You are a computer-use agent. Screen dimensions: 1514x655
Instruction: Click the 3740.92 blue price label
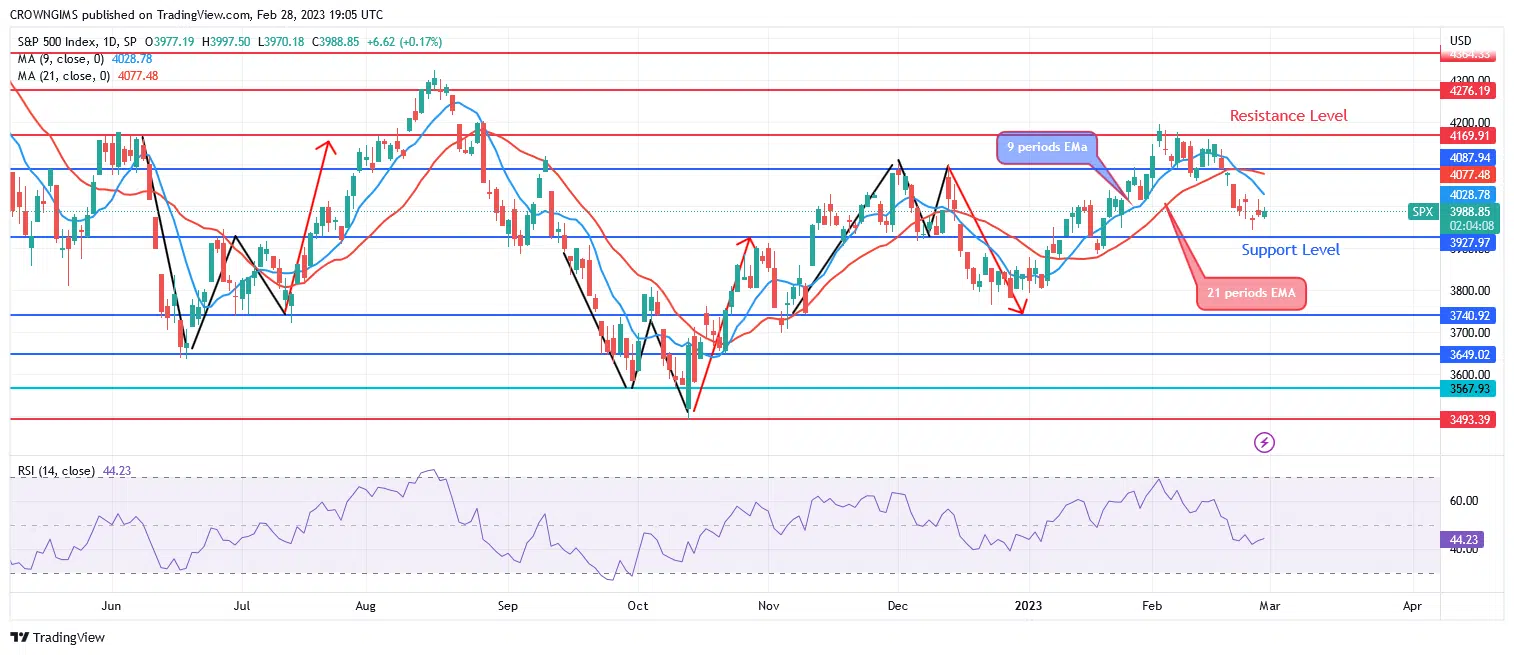click(1468, 316)
